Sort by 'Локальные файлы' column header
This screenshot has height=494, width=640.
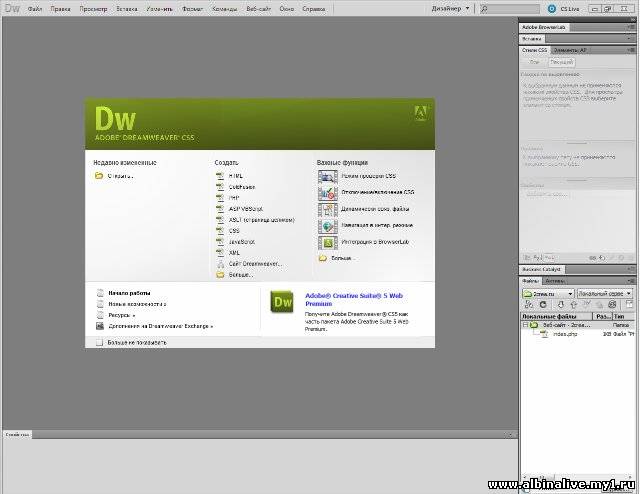[x=556, y=316]
